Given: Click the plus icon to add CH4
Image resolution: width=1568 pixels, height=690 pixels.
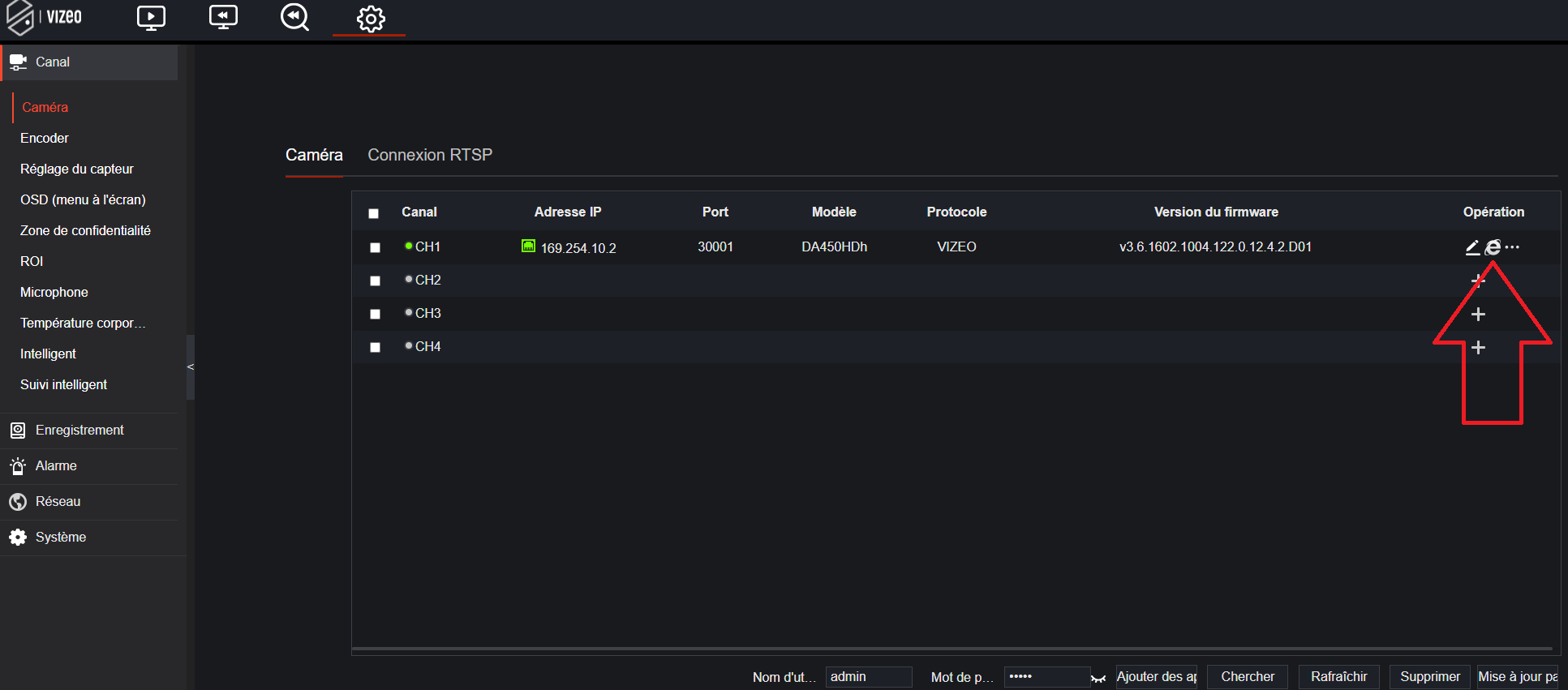Looking at the screenshot, I should point(1478,347).
